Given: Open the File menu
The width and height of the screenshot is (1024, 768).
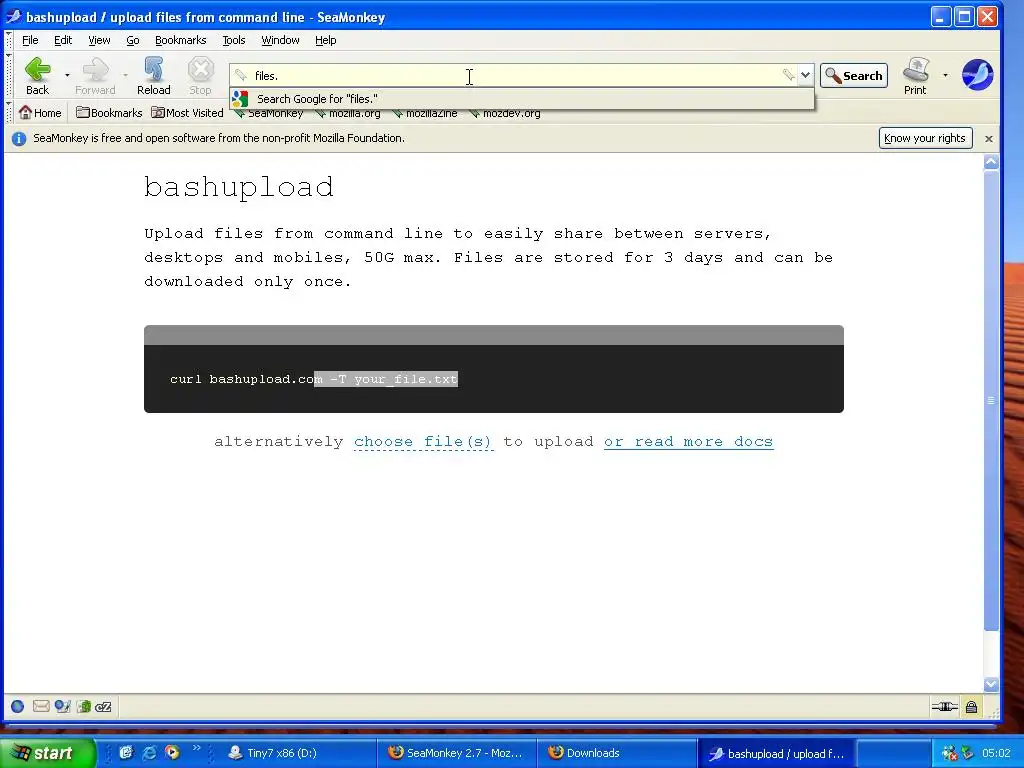Looking at the screenshot, I should 30,40.
